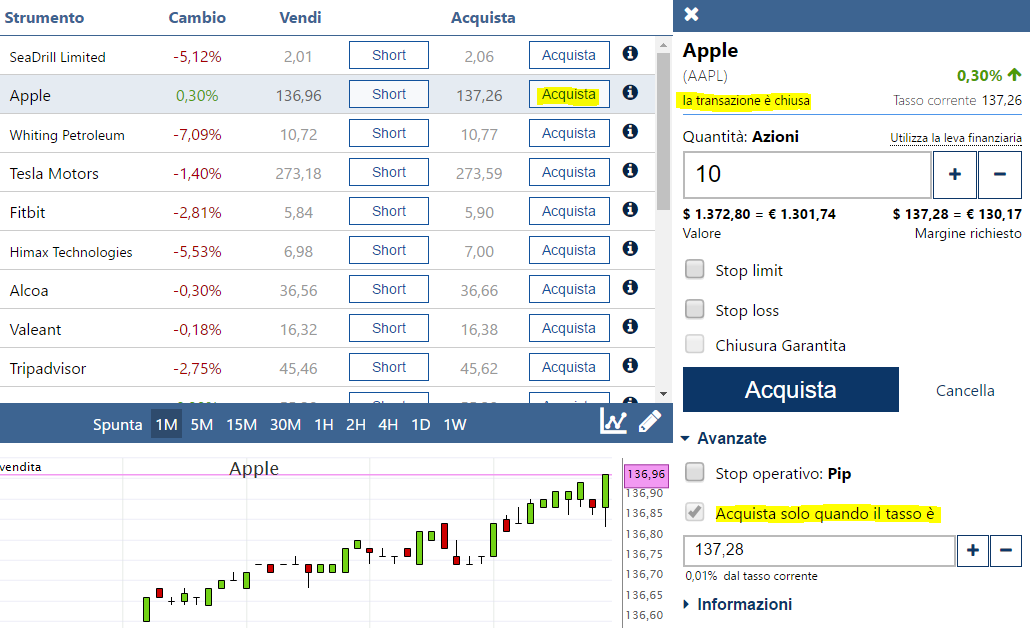1030x628 pixels.
Task: Show info for Tesla Motors
Action: pos(630,170)
